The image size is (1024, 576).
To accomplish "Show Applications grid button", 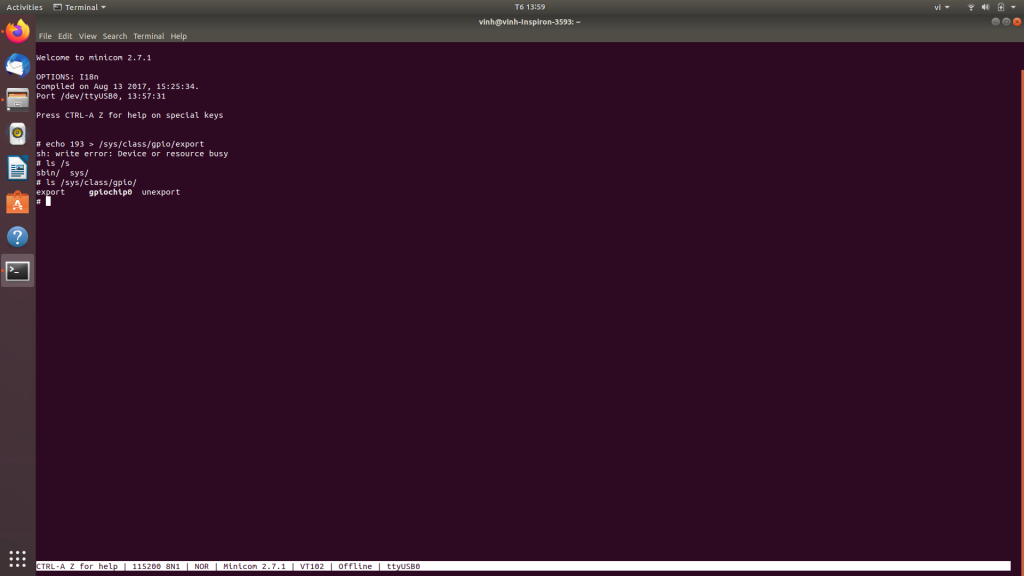I will [x=18, y=558].
